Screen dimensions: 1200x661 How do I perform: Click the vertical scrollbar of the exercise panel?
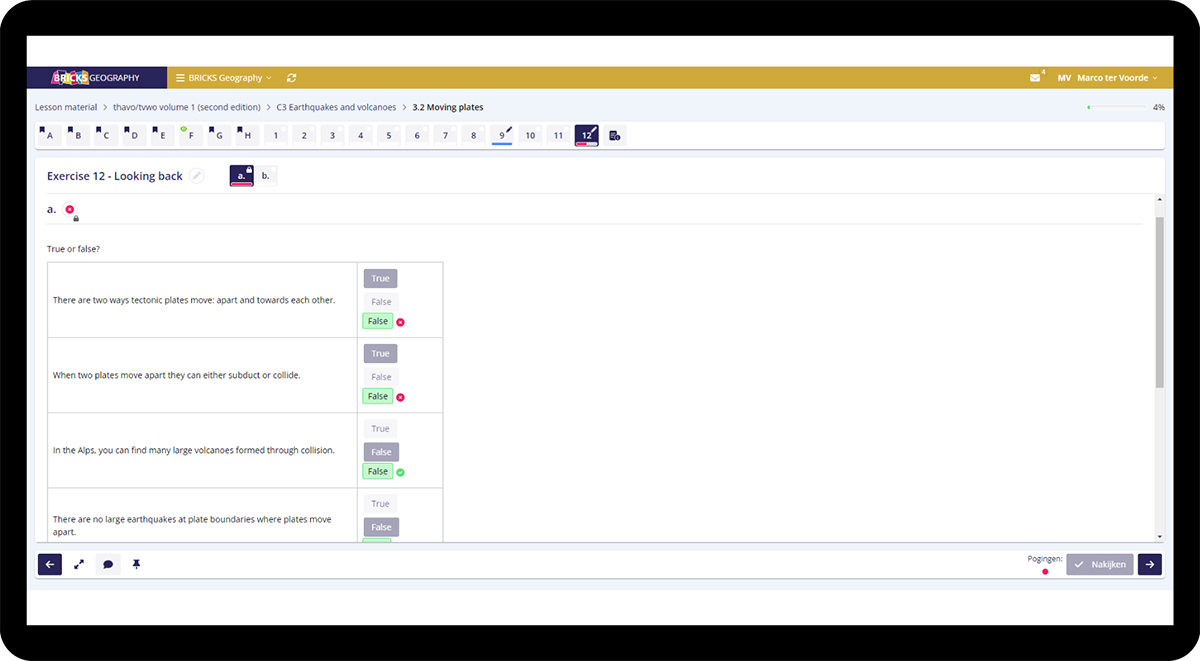1159,300
